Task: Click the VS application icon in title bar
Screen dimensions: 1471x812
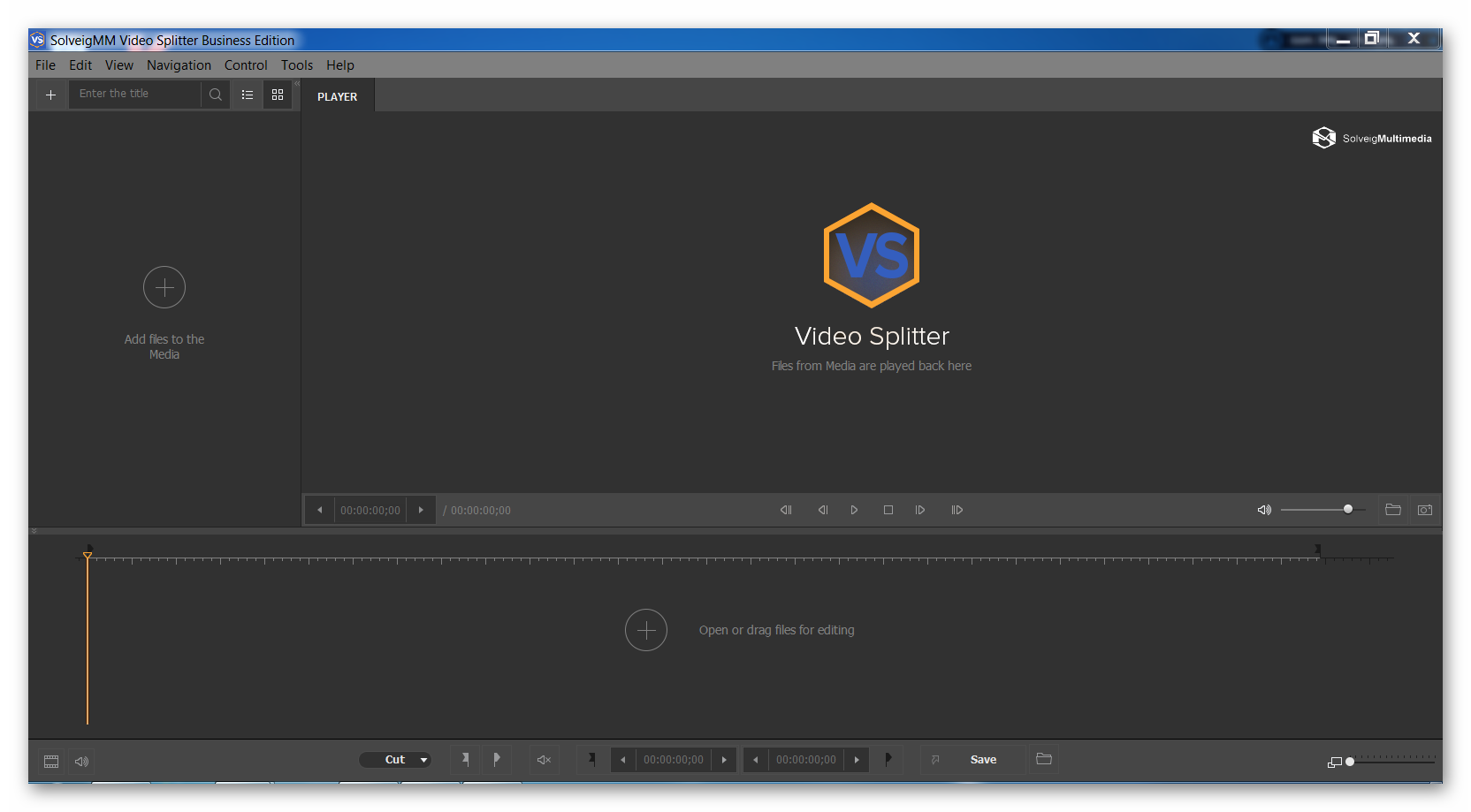Action: [x=37, y=40]
